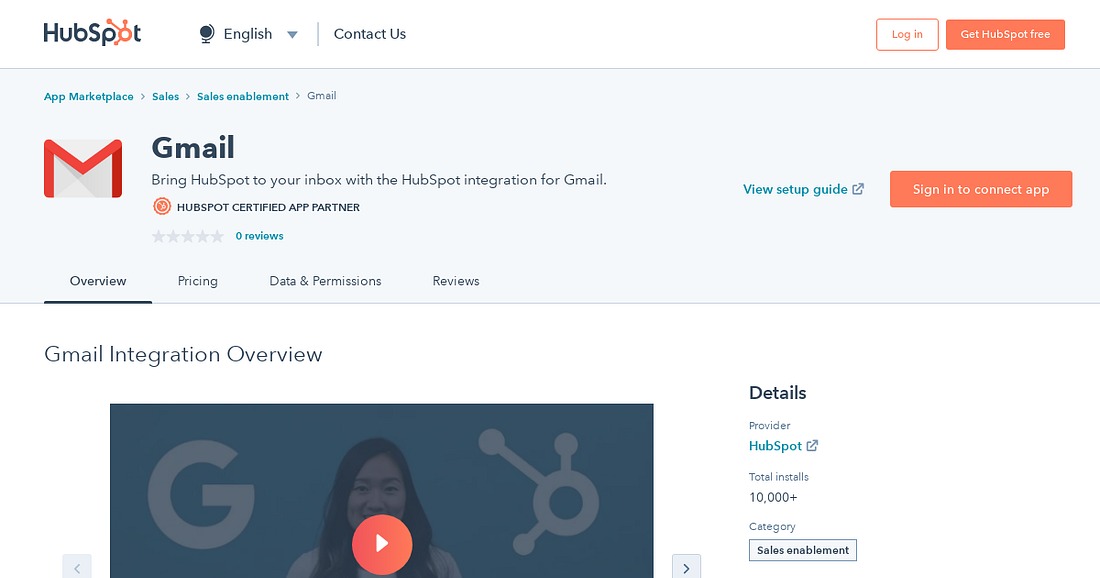Click the external link icon beside View setup guide
Image resolution: width=1100 pixels, height=578 pixels.
pos(858,188)
